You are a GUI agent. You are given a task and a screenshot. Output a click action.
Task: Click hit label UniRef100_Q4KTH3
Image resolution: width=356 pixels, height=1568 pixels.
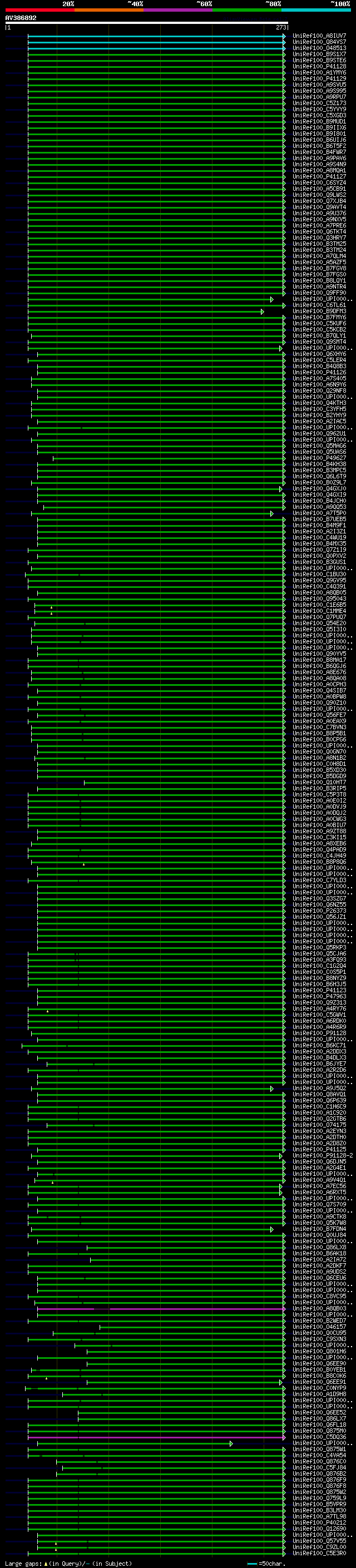[319, 404]
